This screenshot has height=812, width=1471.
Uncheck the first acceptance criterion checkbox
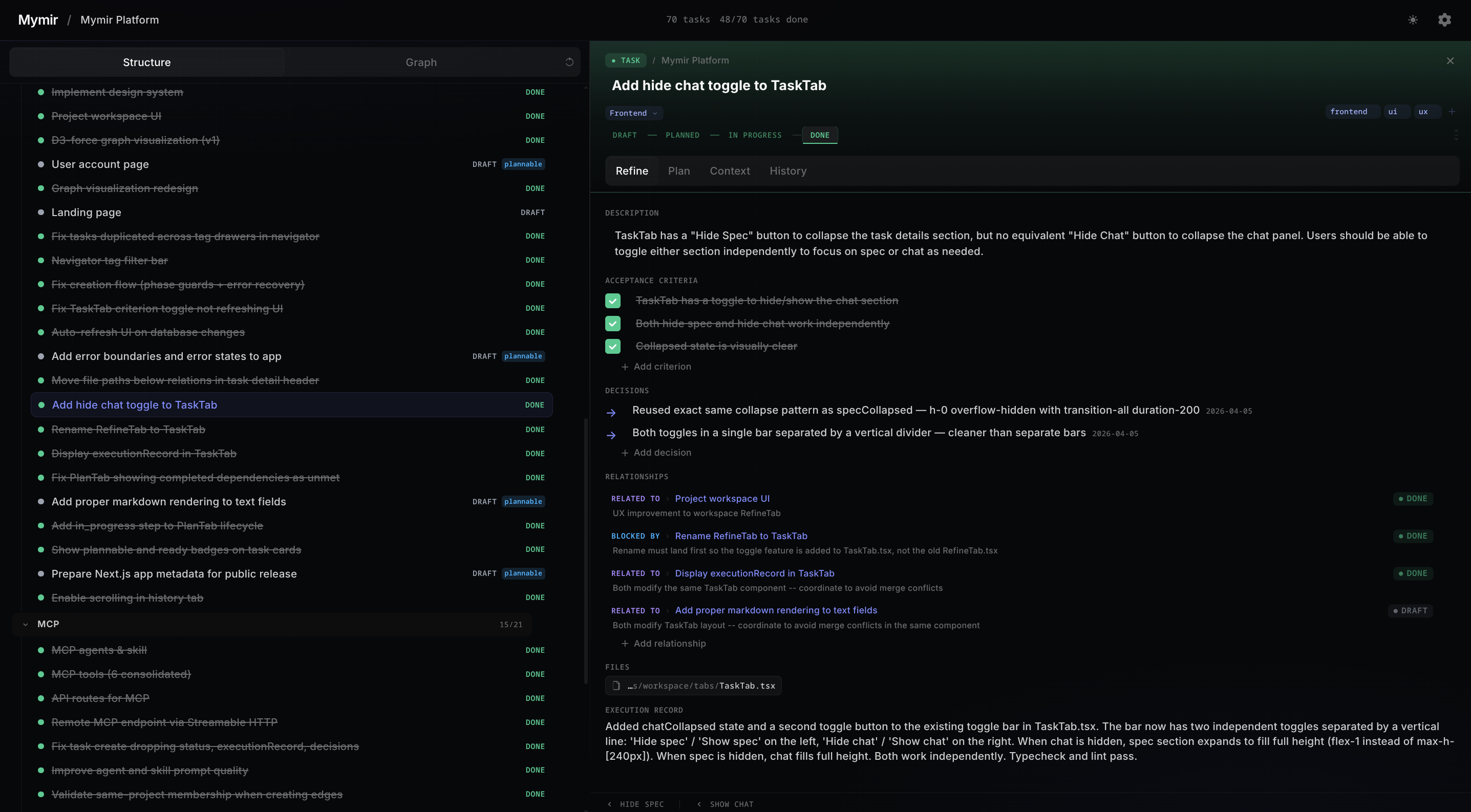613,301
